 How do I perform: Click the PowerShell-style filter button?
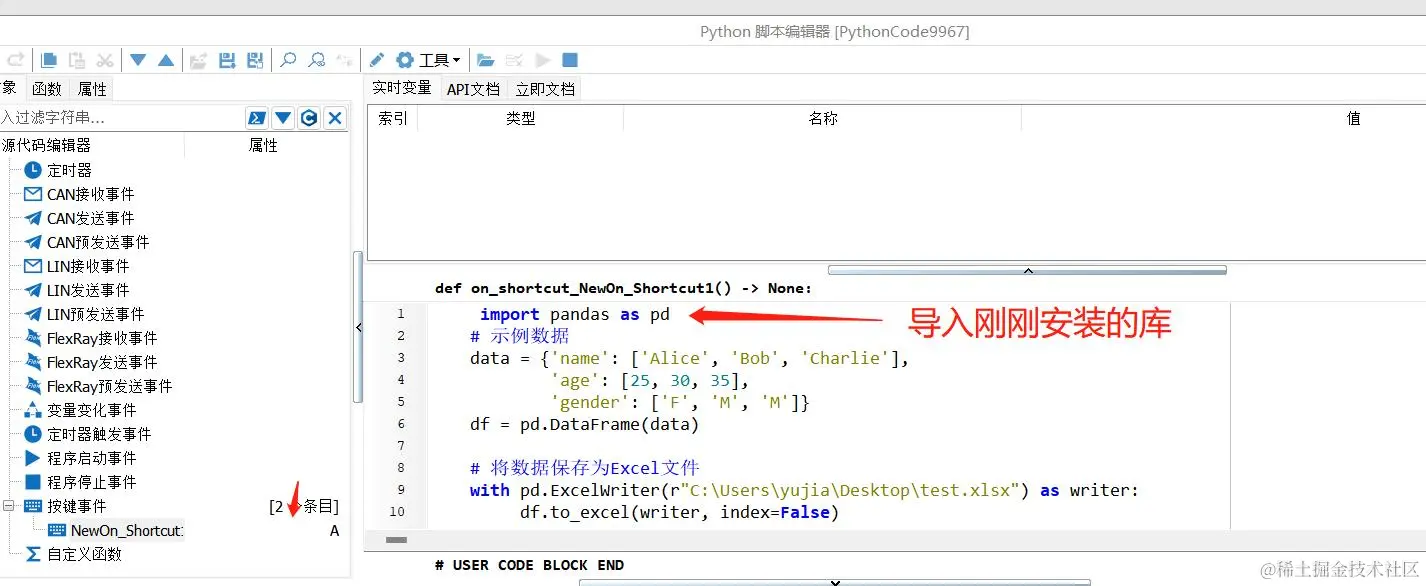coord(257,118)
